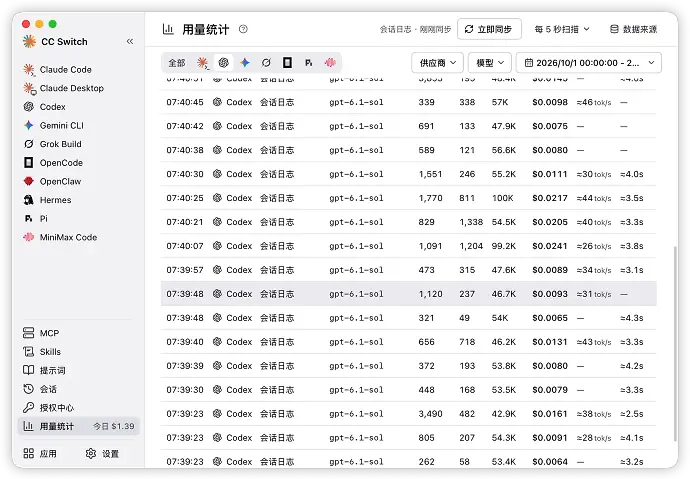Filter by the Gemini icon tab

pos(245,63)
